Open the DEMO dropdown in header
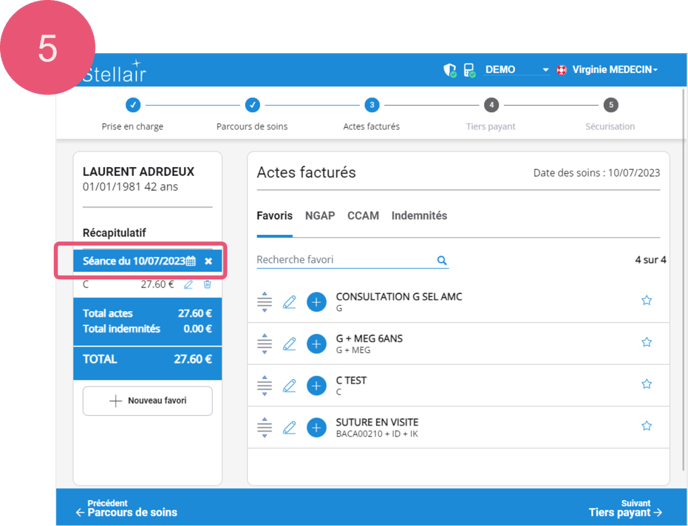Image resolution: width=688 pixels, height=526 pixels. coord(517,70)
